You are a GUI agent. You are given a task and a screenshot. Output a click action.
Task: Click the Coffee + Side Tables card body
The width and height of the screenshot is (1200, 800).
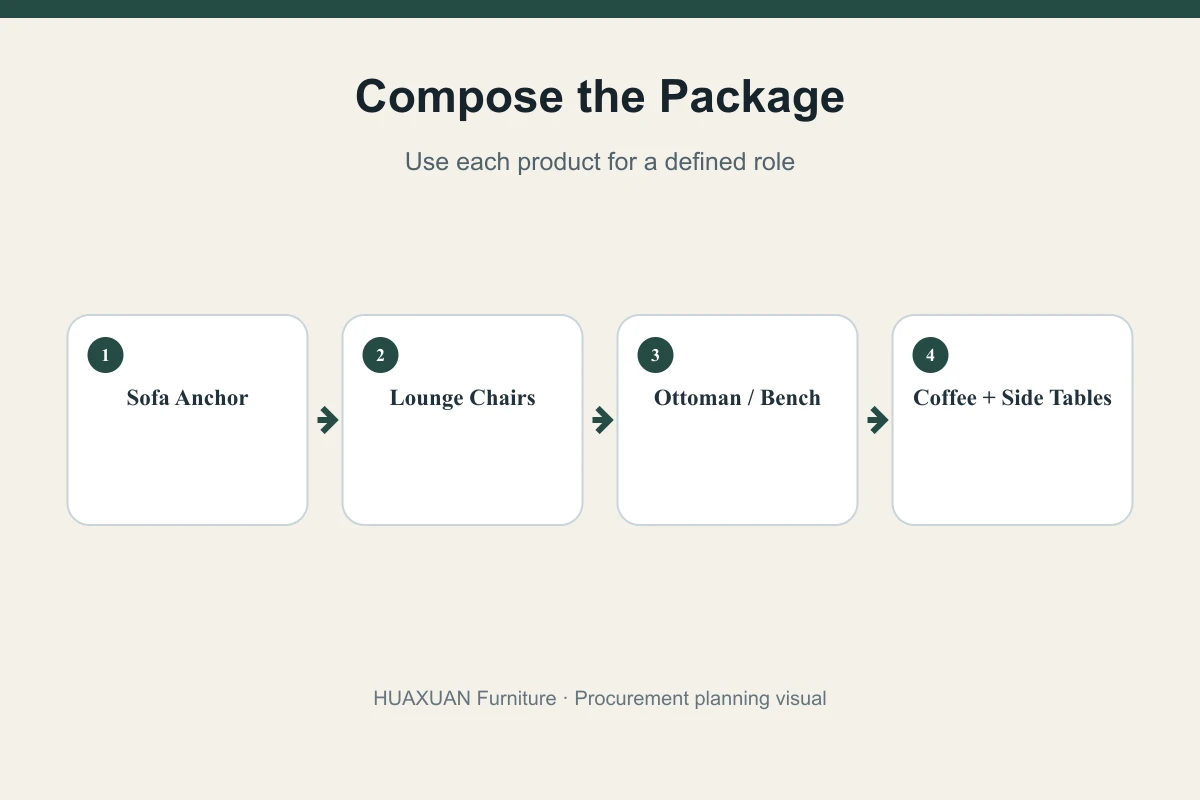click(1012, 420)
